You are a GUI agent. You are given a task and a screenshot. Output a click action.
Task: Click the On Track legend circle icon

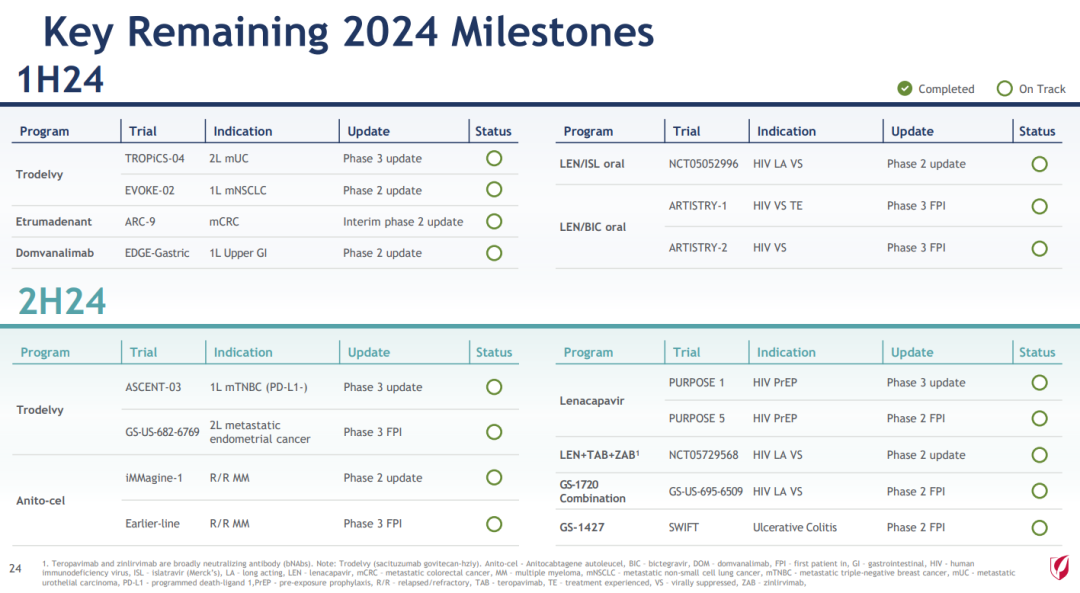coord(1005,89)
